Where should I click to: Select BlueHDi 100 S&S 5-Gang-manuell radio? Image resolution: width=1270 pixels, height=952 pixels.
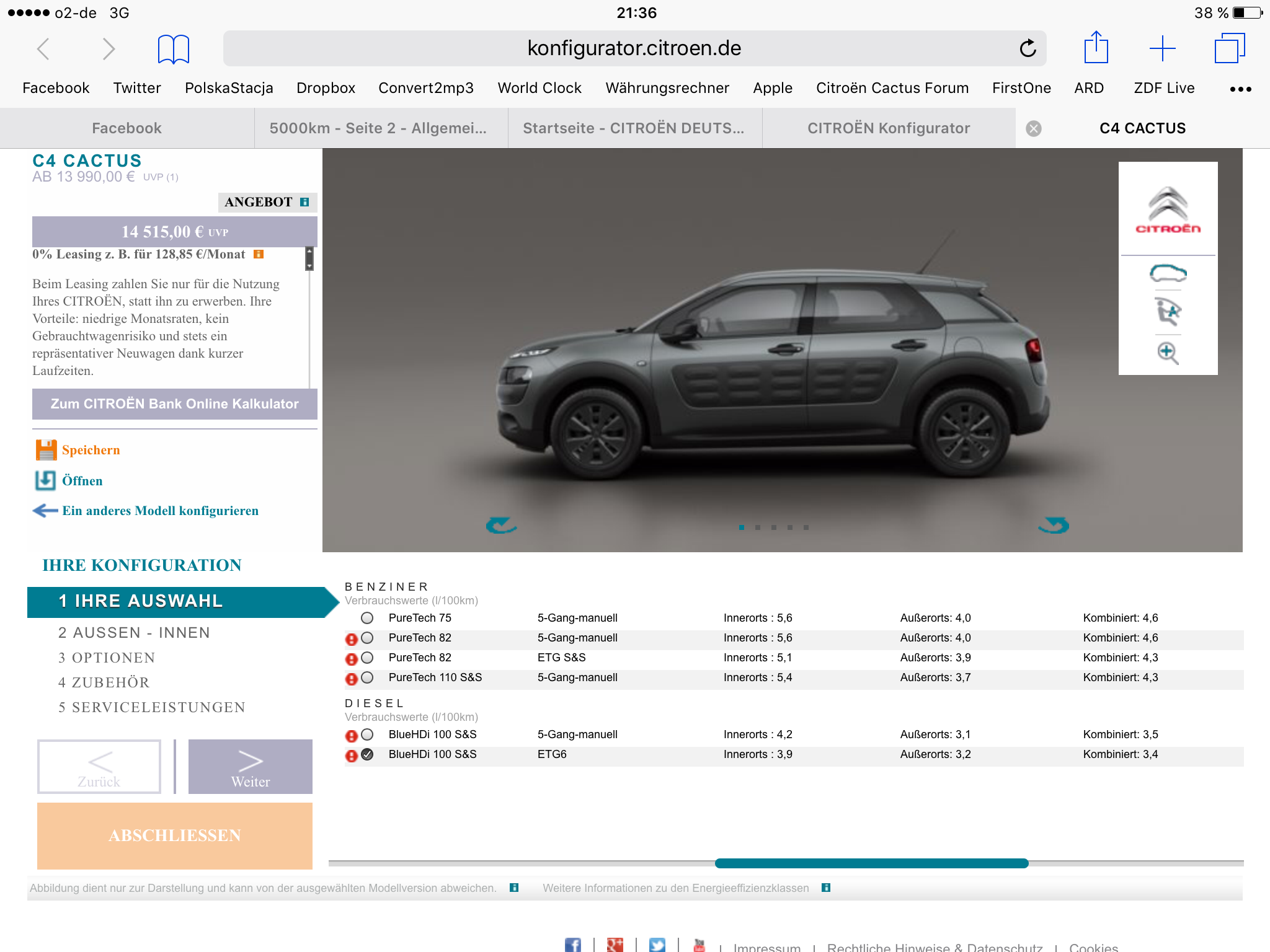pyautogui.click(x=367, y=734)
